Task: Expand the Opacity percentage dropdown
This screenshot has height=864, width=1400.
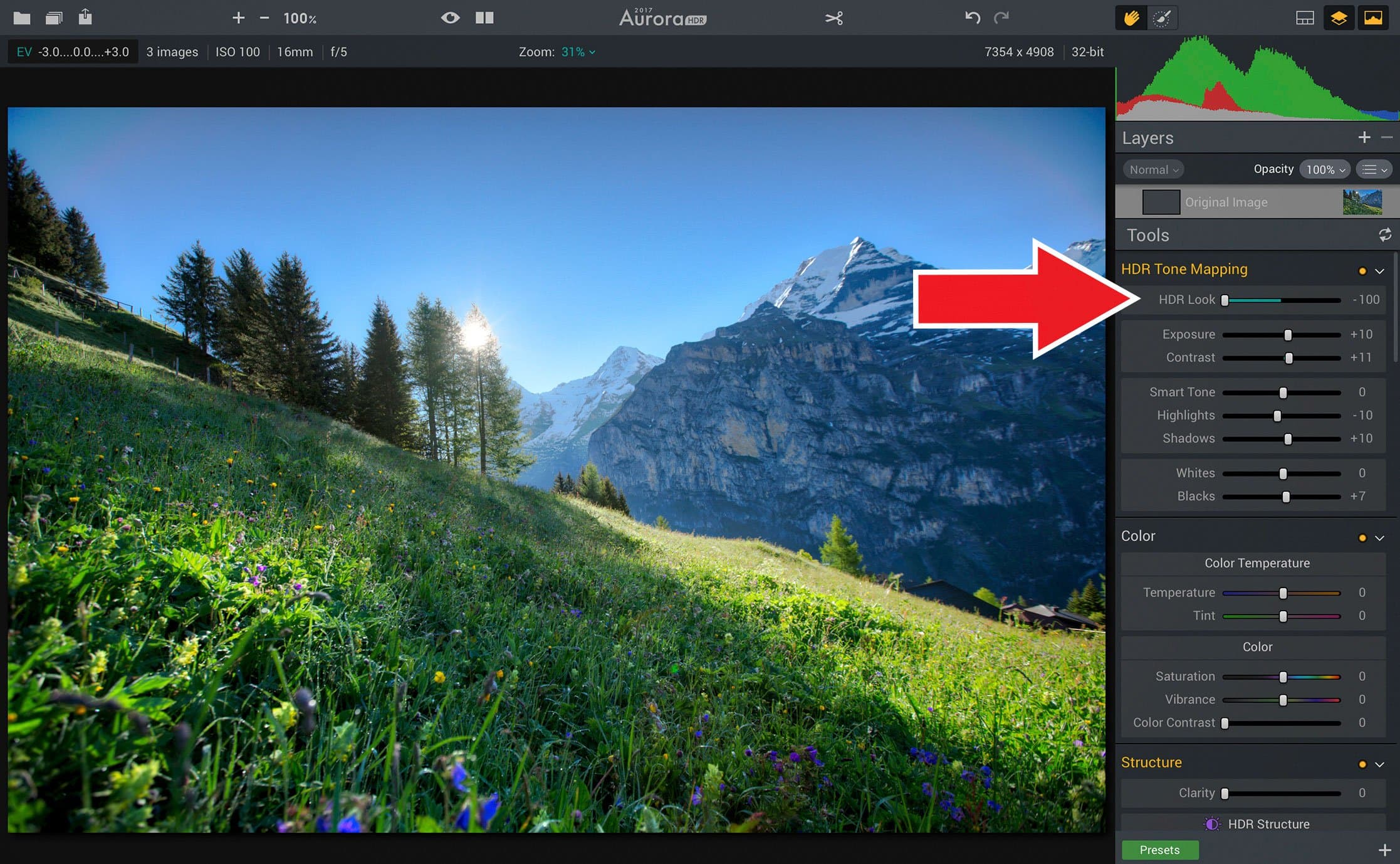Action: click(x=1325, y=169)
